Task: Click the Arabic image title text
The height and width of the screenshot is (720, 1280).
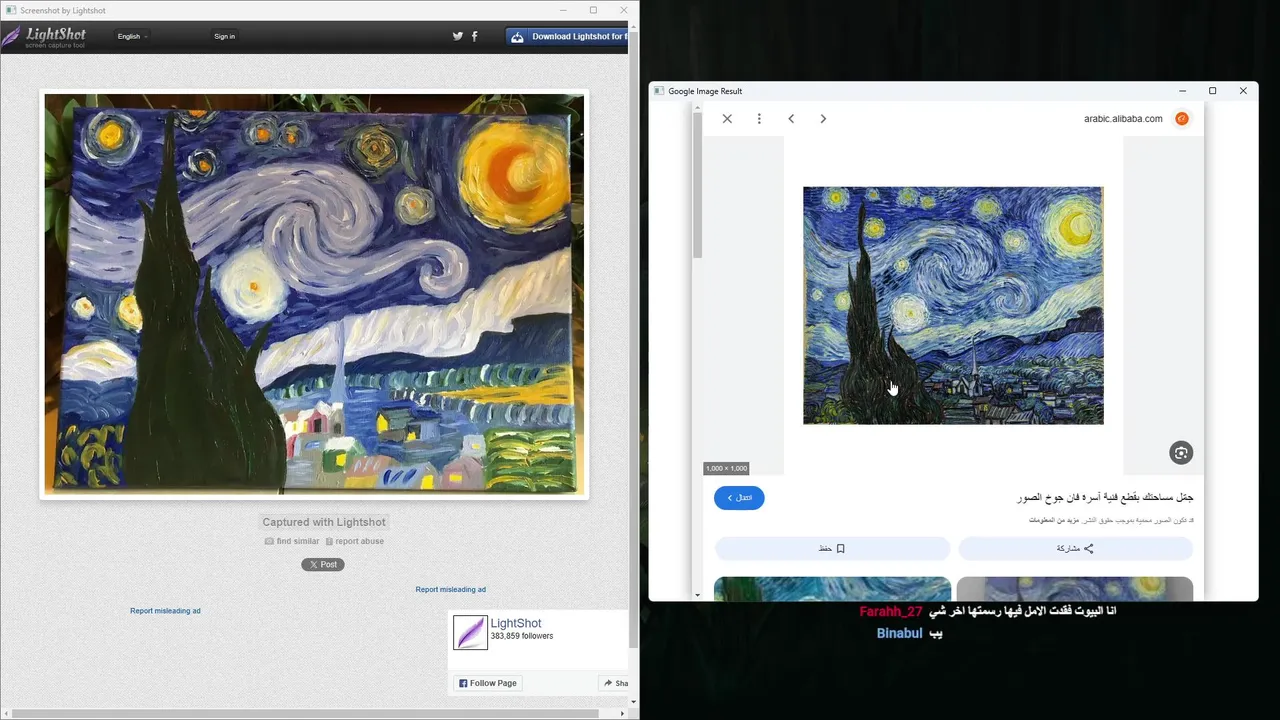Action: [1105, 497]
